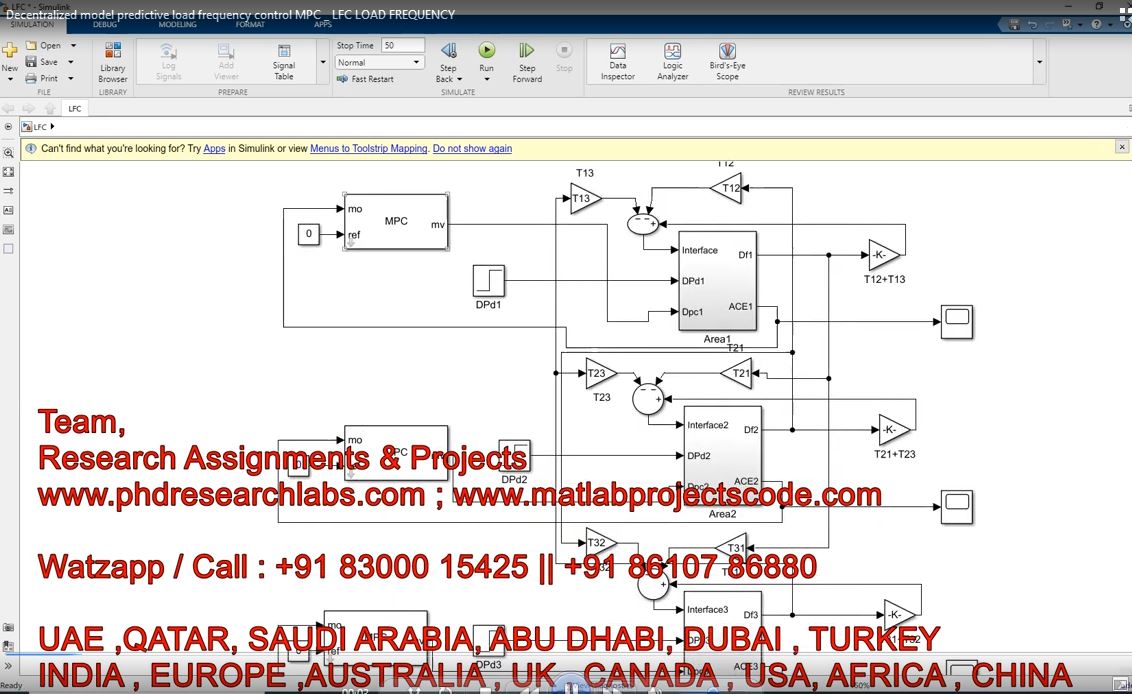Screen dimensions: 1132x694
Task: Open the Menus to Toolstrip Mapping link
Action: pos(369,149)
